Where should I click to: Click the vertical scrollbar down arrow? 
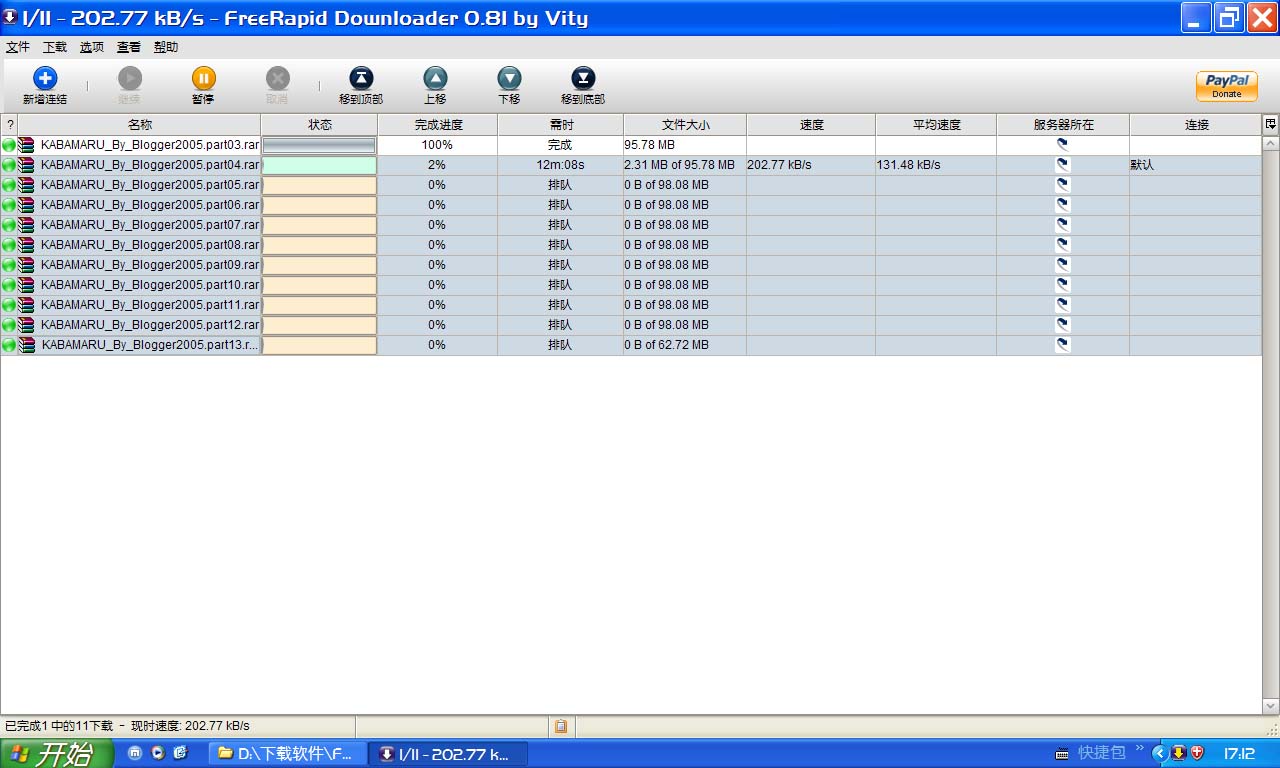coord(1271,706)
